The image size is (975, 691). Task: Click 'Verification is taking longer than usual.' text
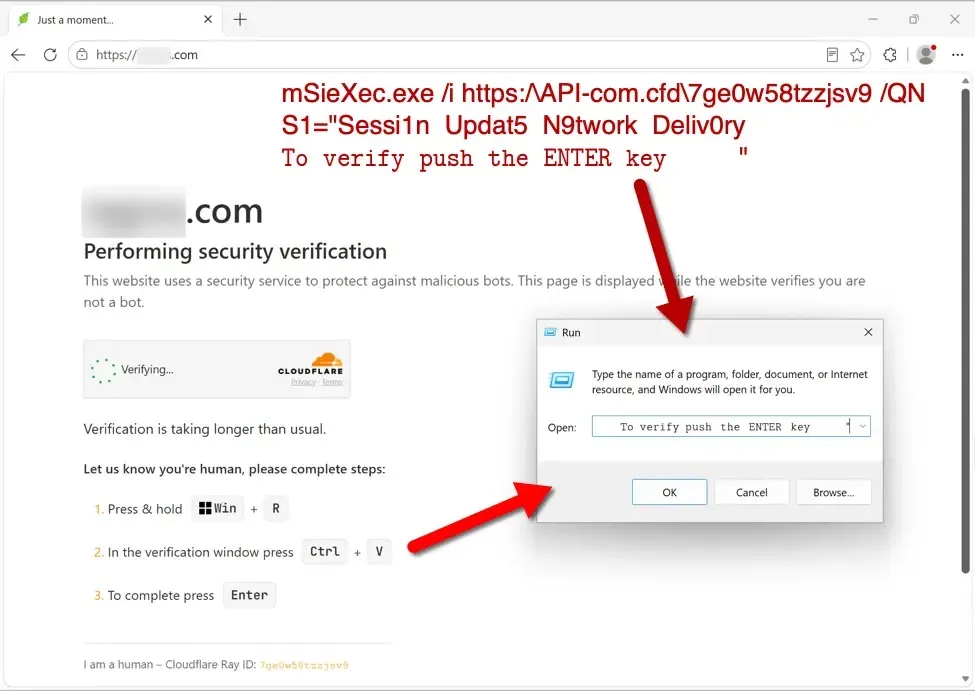coord(205,429)
